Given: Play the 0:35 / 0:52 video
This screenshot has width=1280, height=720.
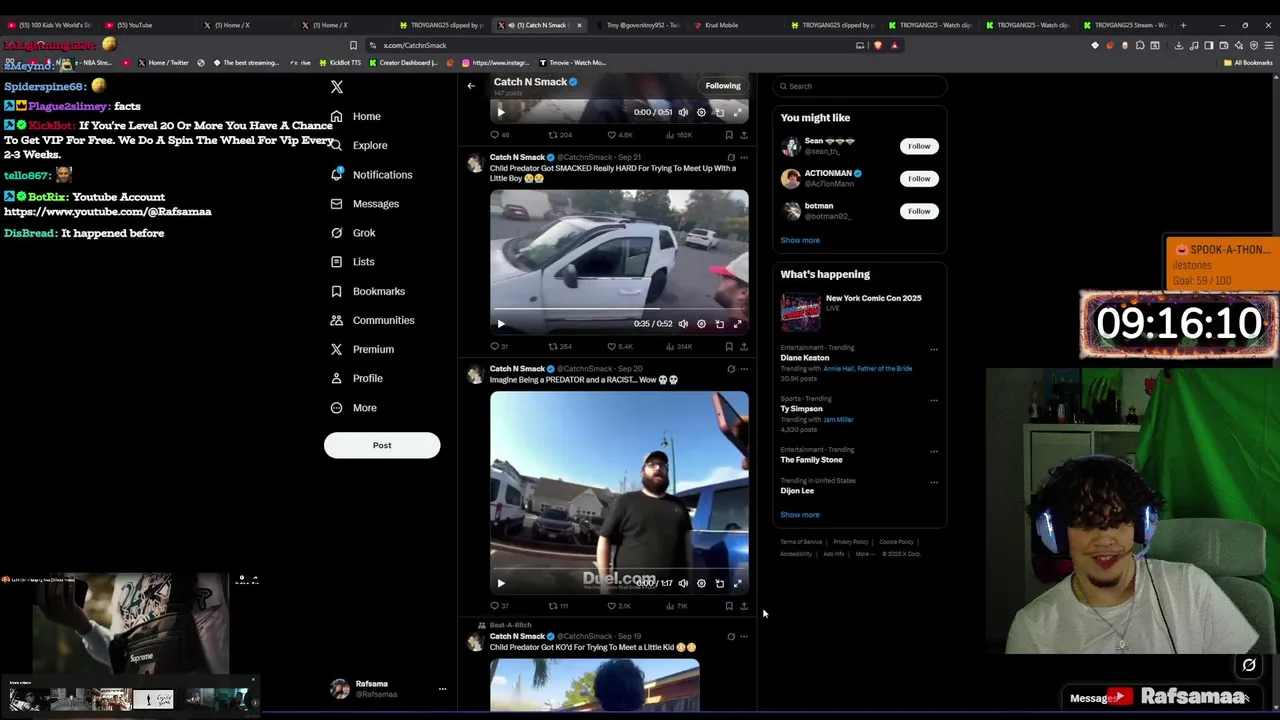Looking at the screenshot, I should (501, 324).
